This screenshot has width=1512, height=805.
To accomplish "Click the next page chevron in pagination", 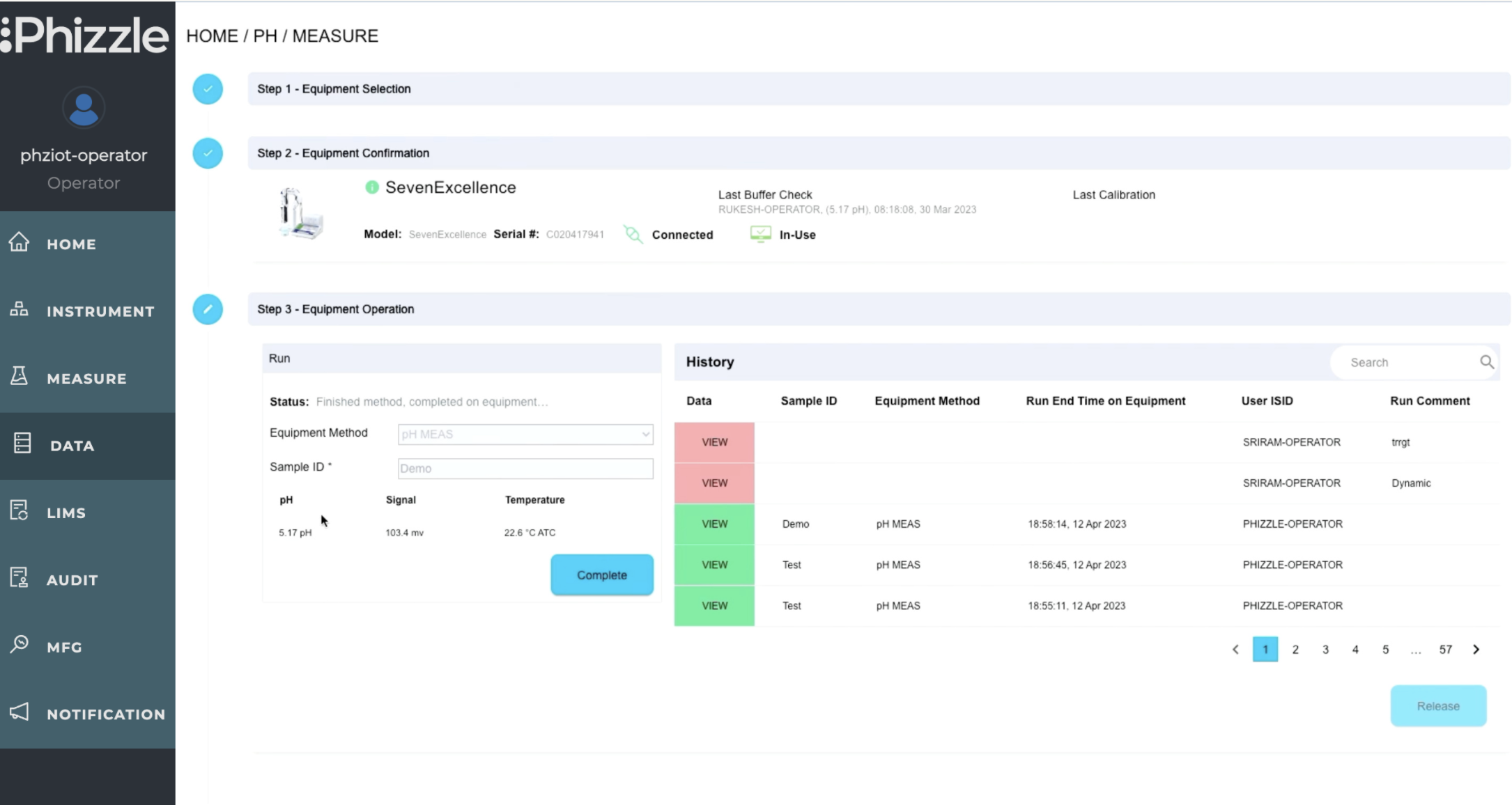I will [1476, 649].
